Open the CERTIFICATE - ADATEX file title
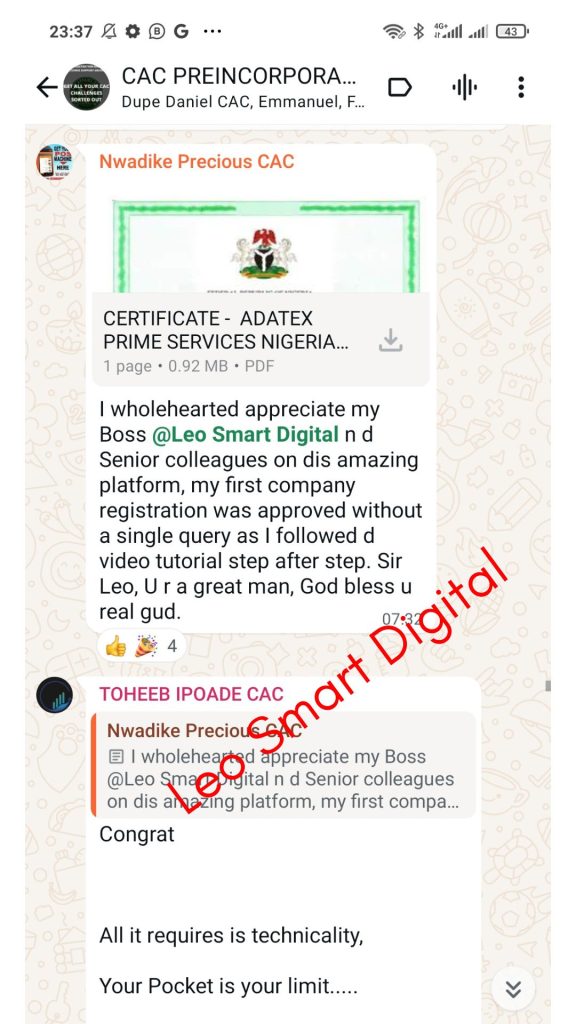The height and width of the screenshot is (1024, 576). 226,330
